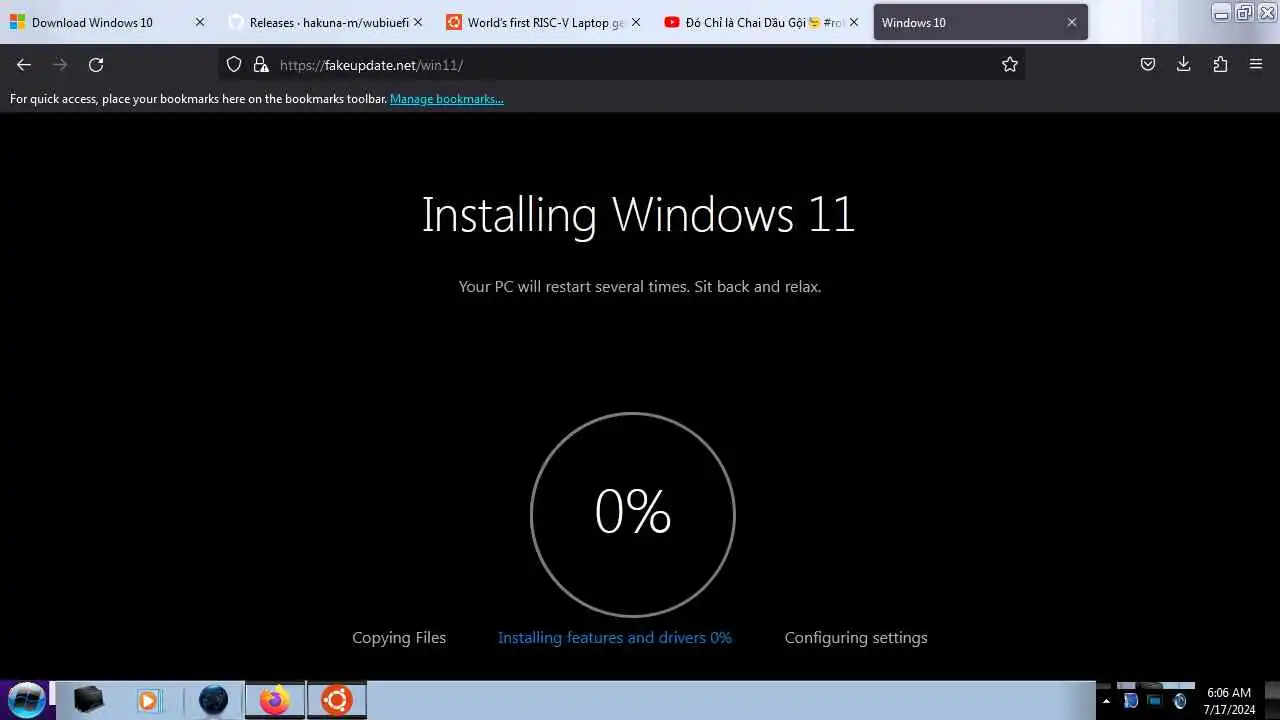The width and height of the screenshot is (1280, 720).
Task: Open the dark globe taskbar icon
Action: click(213, 699)
